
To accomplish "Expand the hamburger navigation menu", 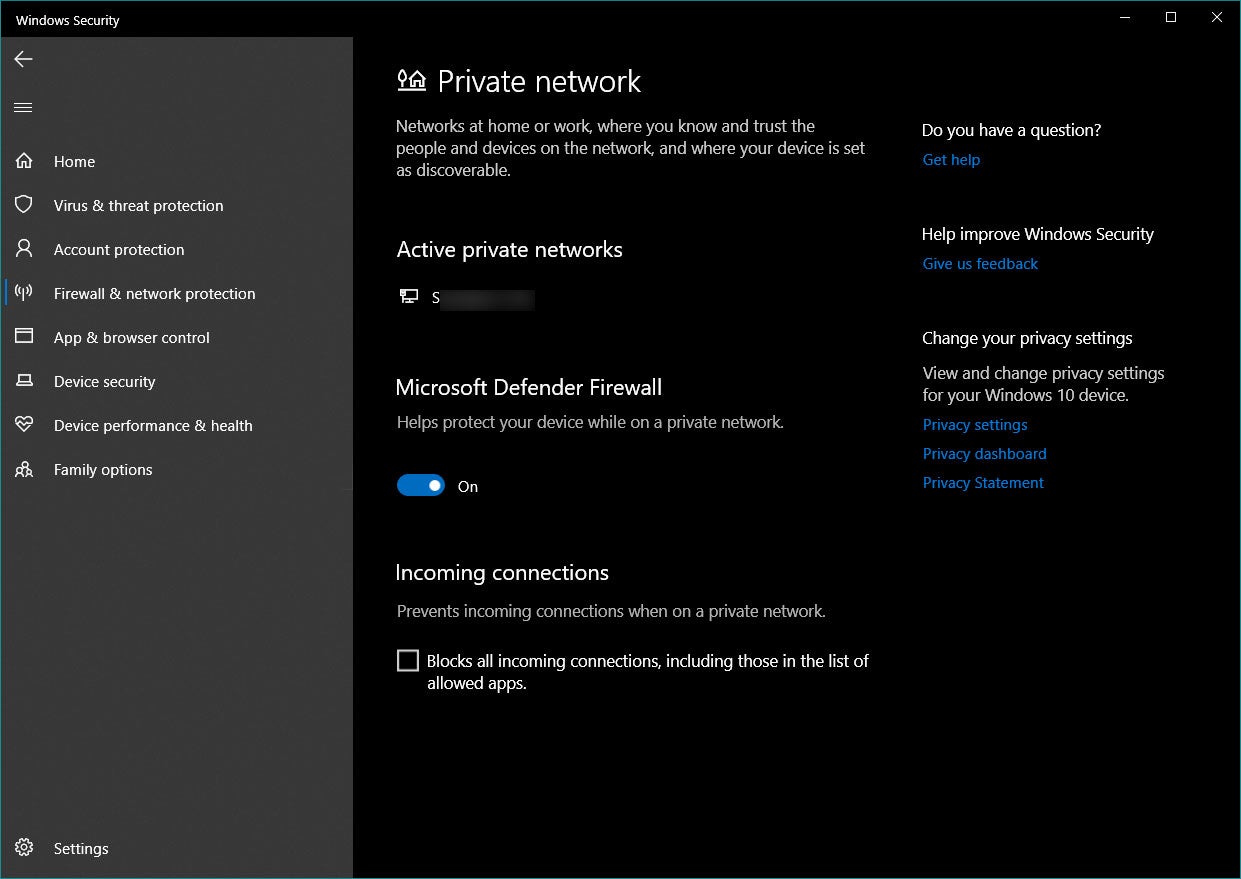I will click(x=23, y=107).
